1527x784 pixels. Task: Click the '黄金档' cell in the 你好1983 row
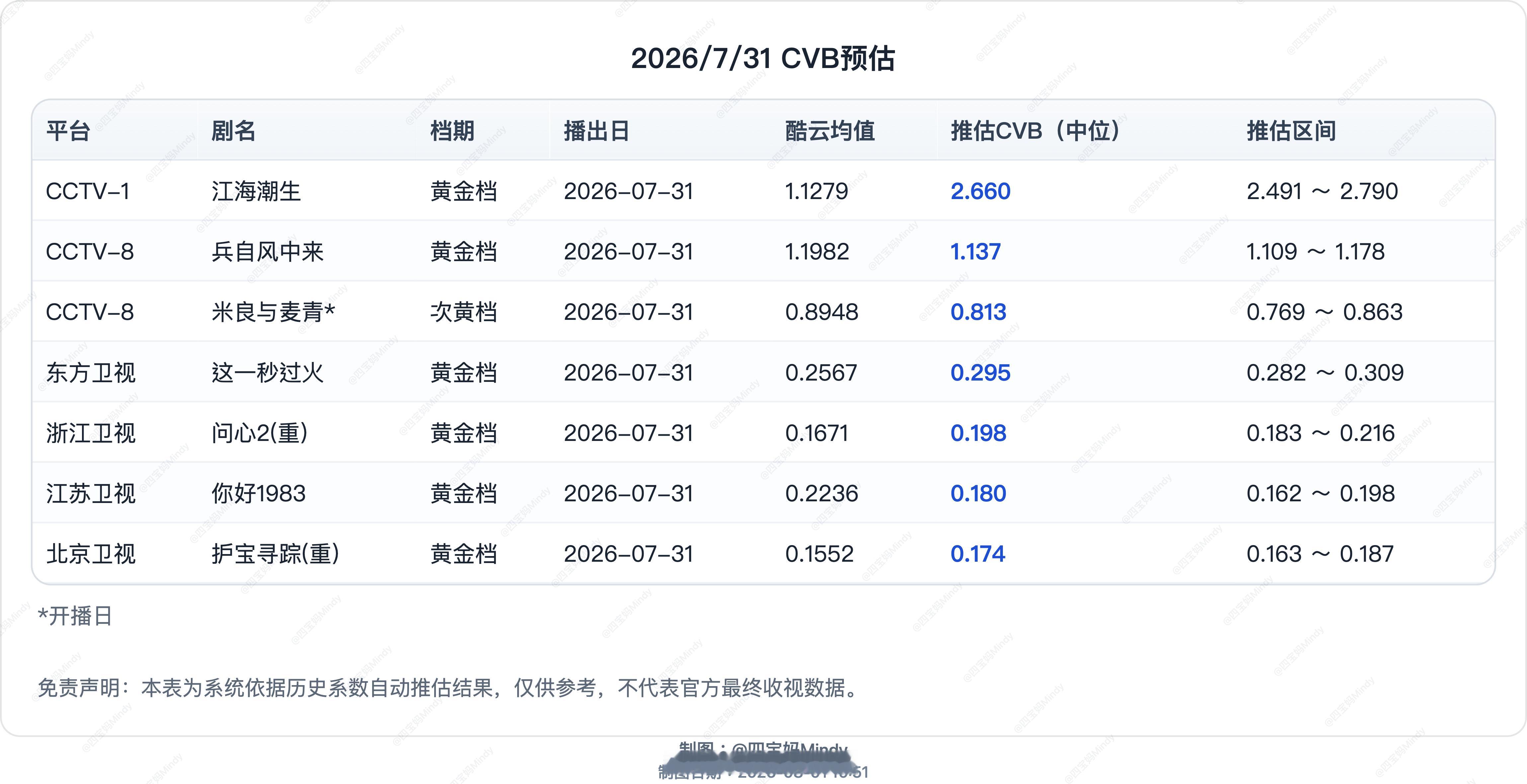pyautogui.click(x=463, y=494)
